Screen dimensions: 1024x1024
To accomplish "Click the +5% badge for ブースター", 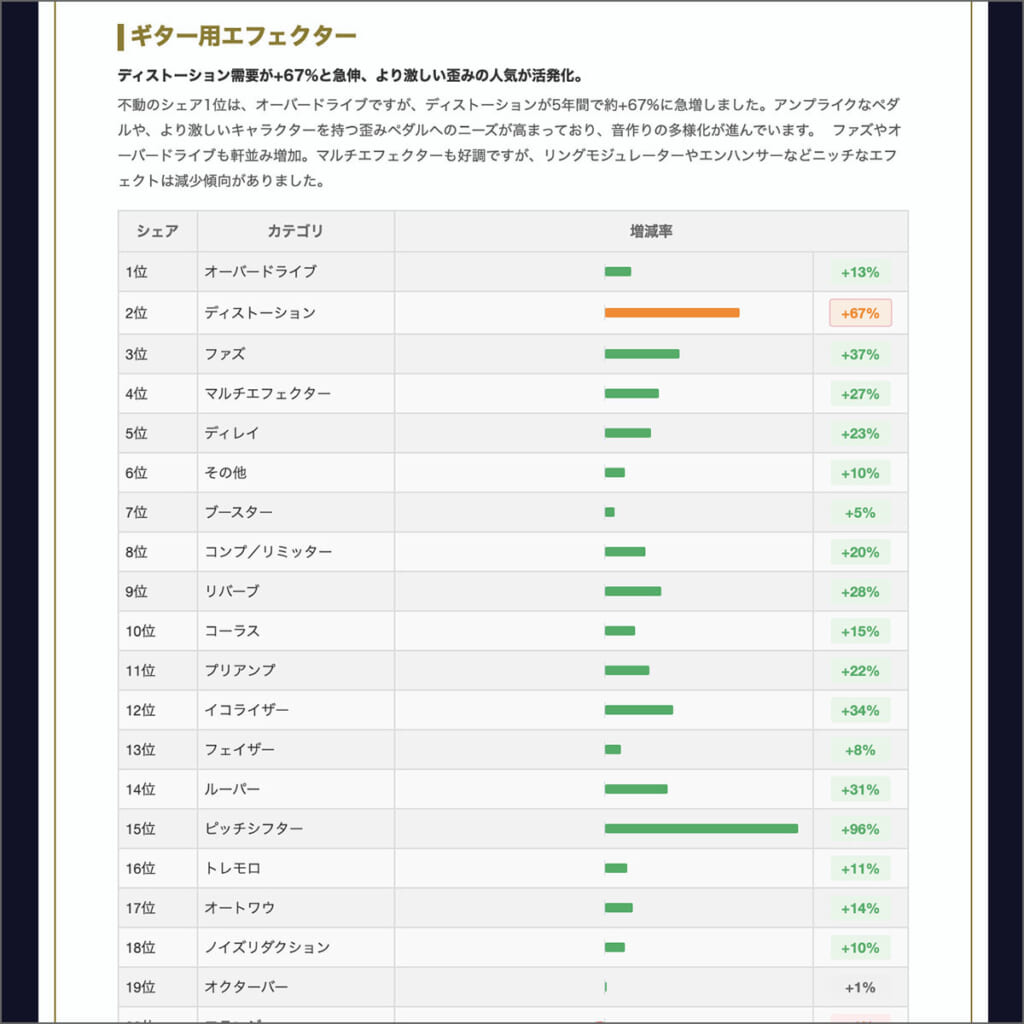I will (x=861, y=511).
